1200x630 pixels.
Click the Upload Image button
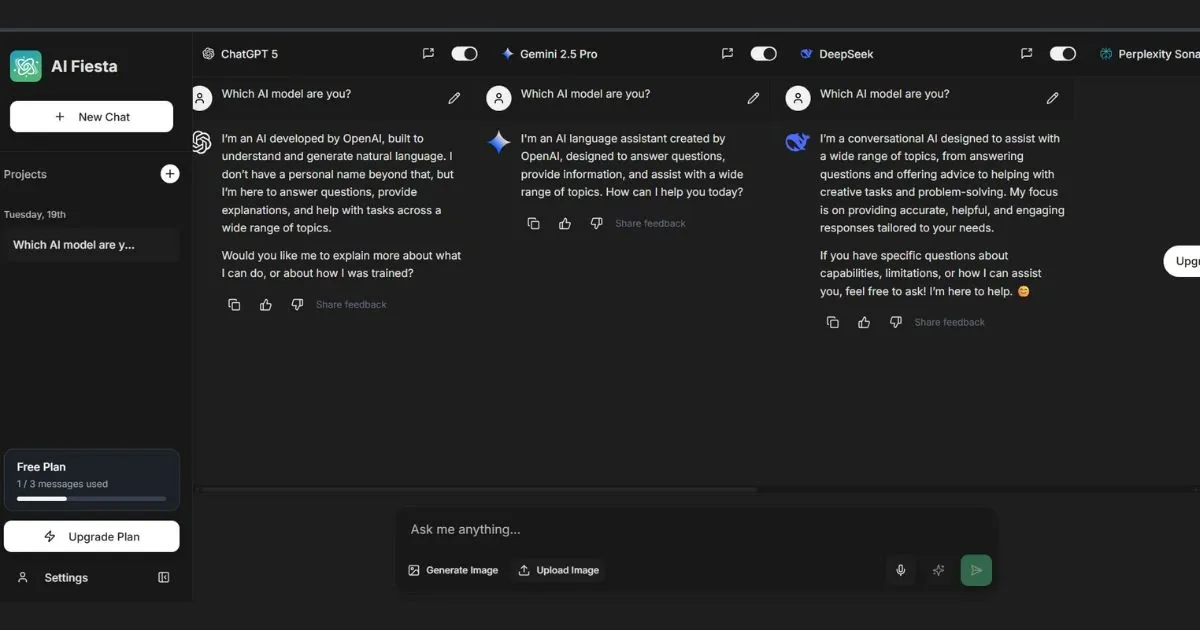coord(559,570)
